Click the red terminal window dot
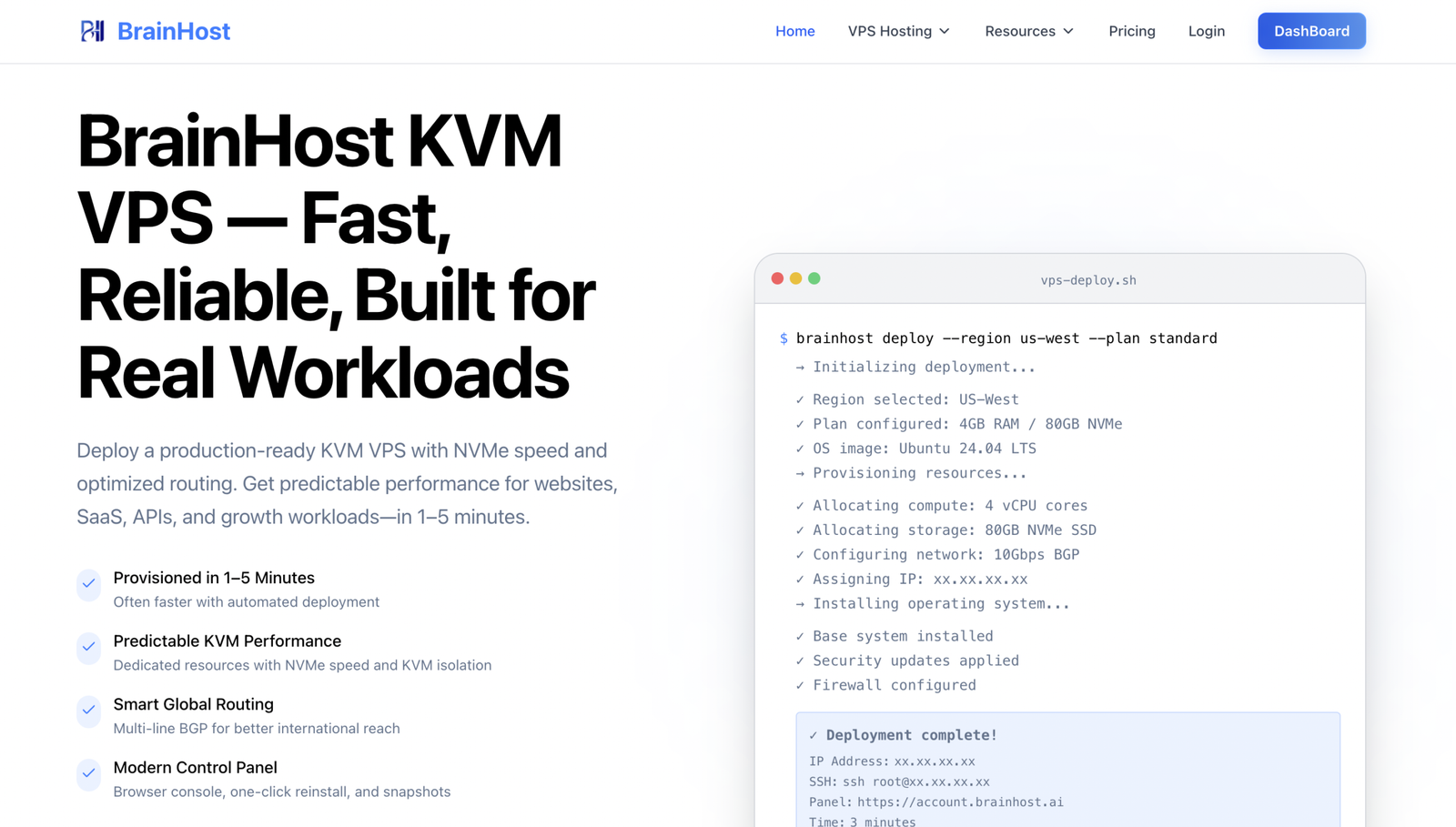The width and height of the screenshot is (1456, 827). coord(777,278)
